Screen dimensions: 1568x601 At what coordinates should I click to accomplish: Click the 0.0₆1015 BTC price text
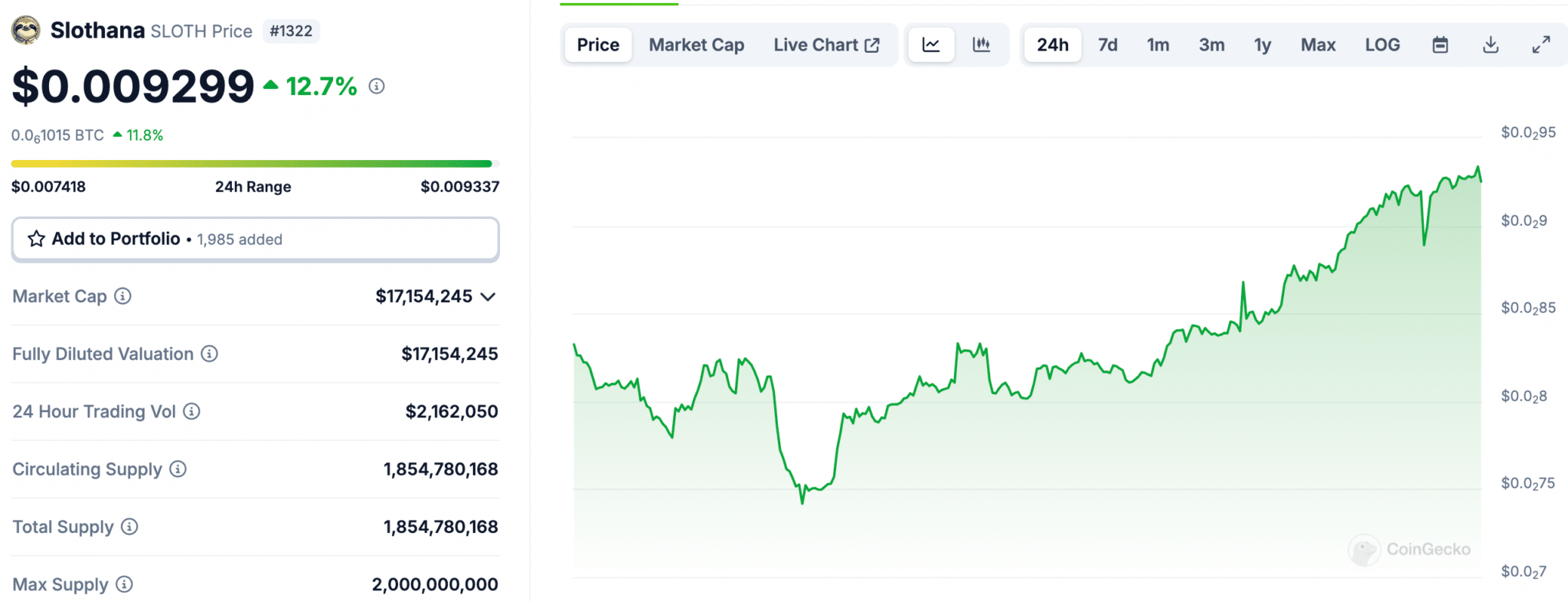point(57,136)
